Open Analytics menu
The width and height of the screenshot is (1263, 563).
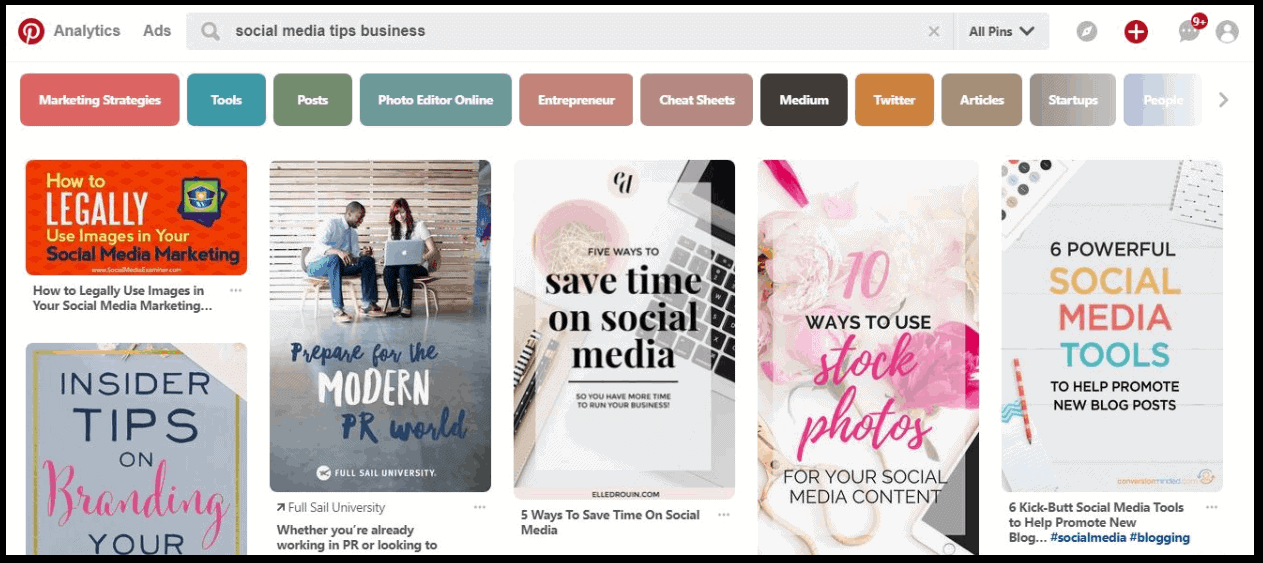click(87, 31)
